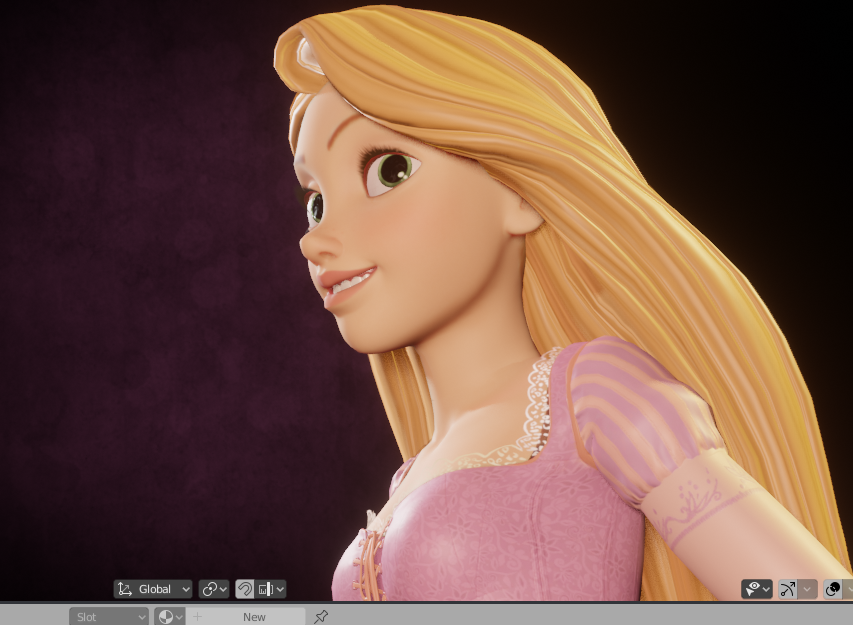
Task: Open the snapping options dropdown
Action: [271, 589]
